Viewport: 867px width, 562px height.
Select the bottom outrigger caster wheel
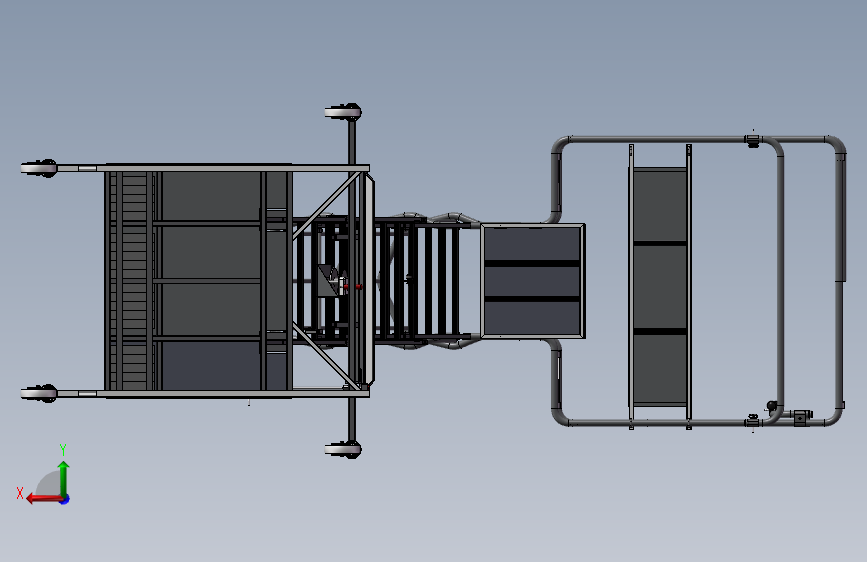(343, 449)
